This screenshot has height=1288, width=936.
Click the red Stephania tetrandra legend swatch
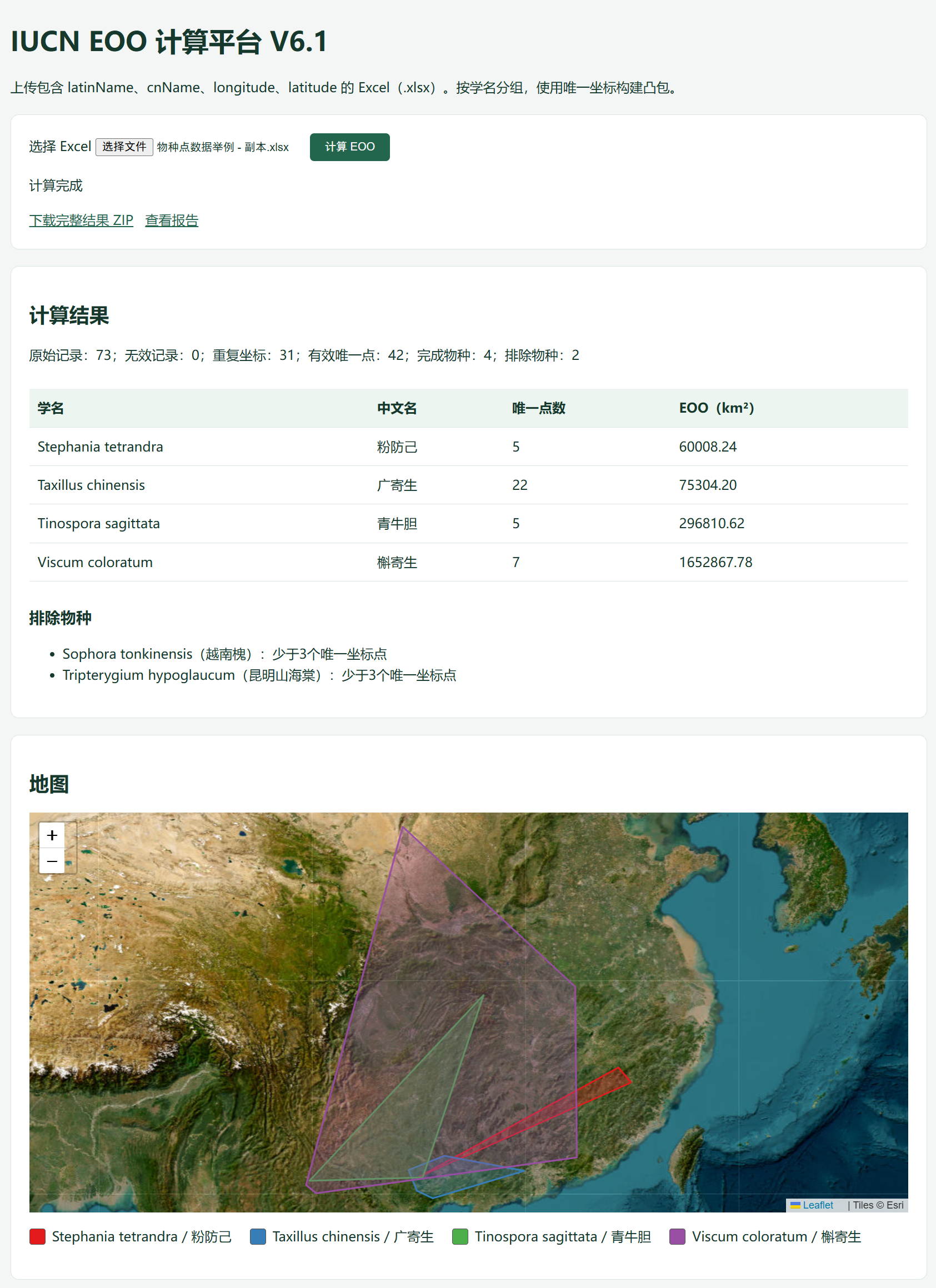[37, 1236]
